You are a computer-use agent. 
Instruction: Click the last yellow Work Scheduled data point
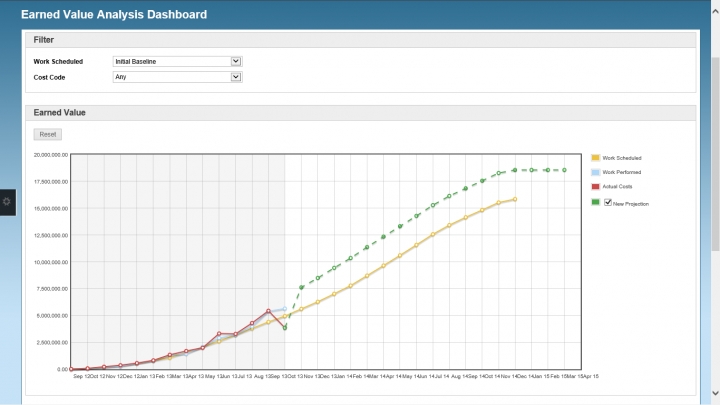(515, 199)
